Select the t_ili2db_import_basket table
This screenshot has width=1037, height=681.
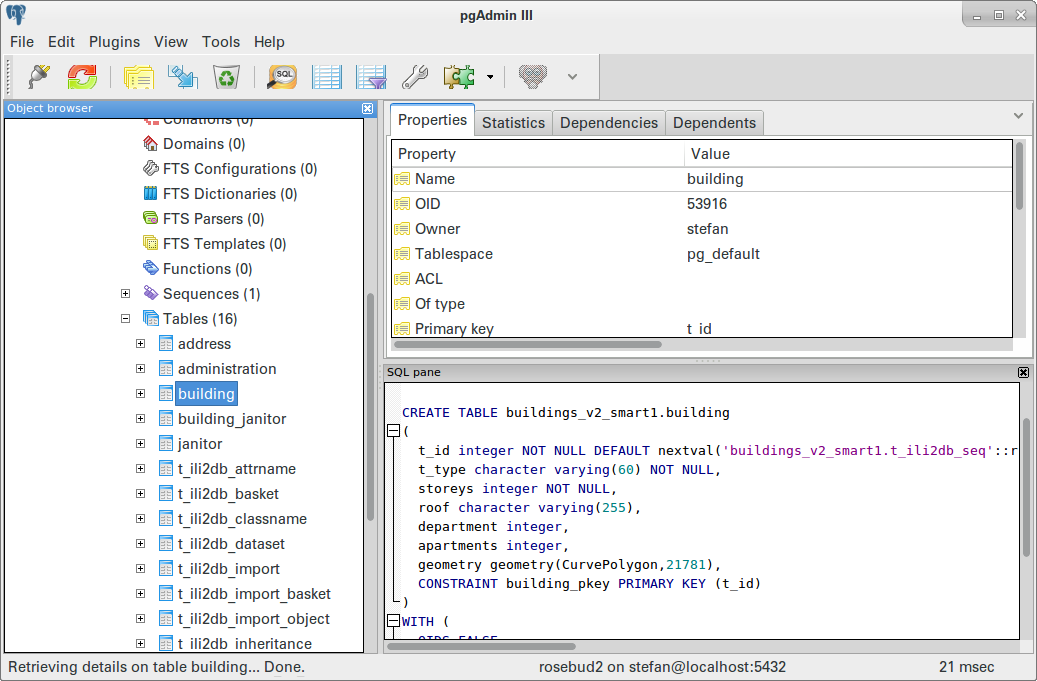pyautogui.click(x=254, y=594)
